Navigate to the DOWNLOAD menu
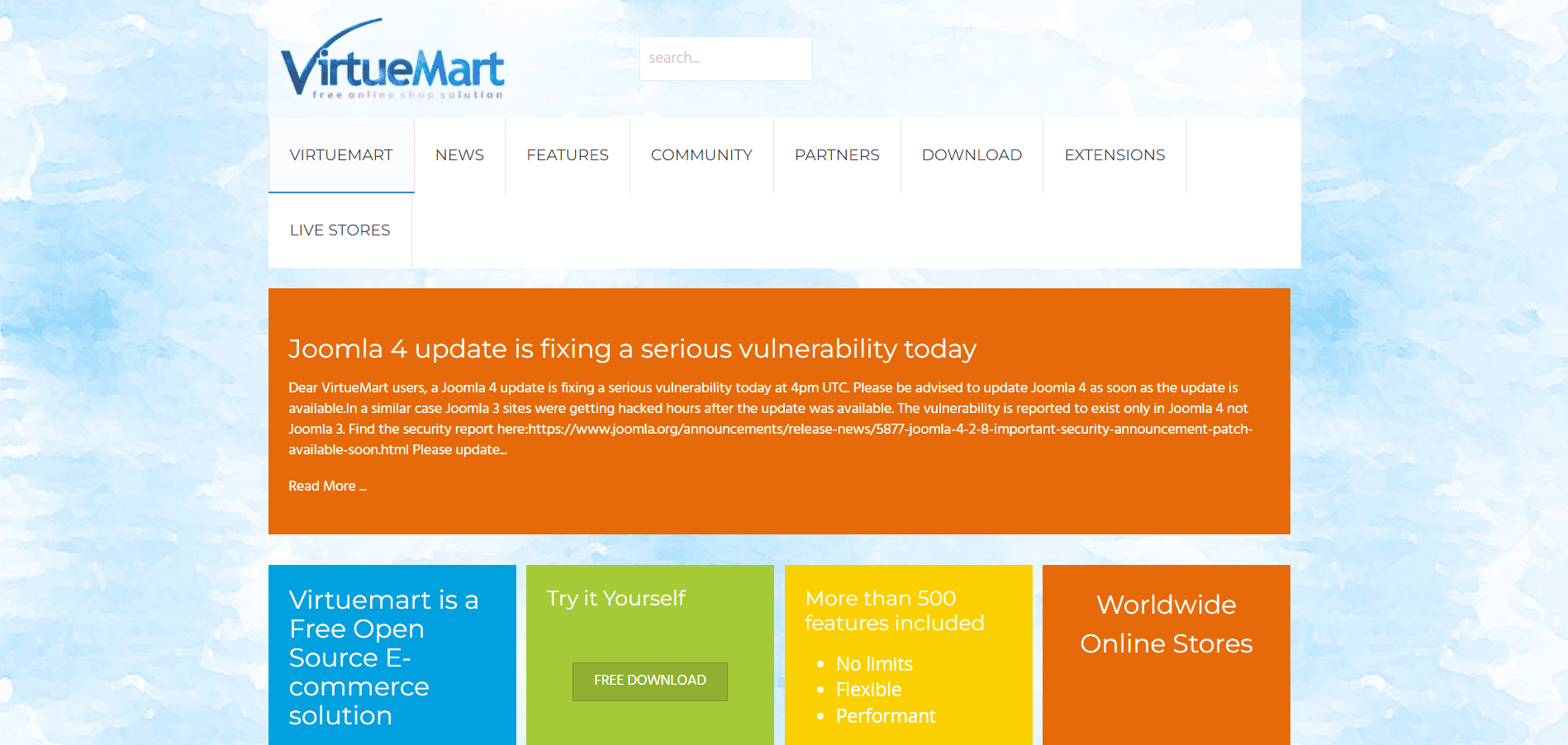1568x745 pixels. 972,155
